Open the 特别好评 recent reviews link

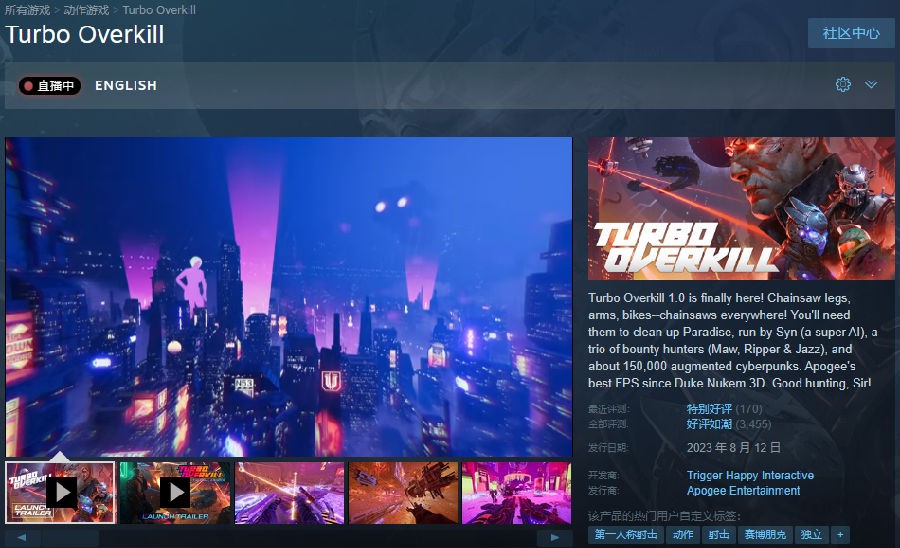tap(709, 409)
